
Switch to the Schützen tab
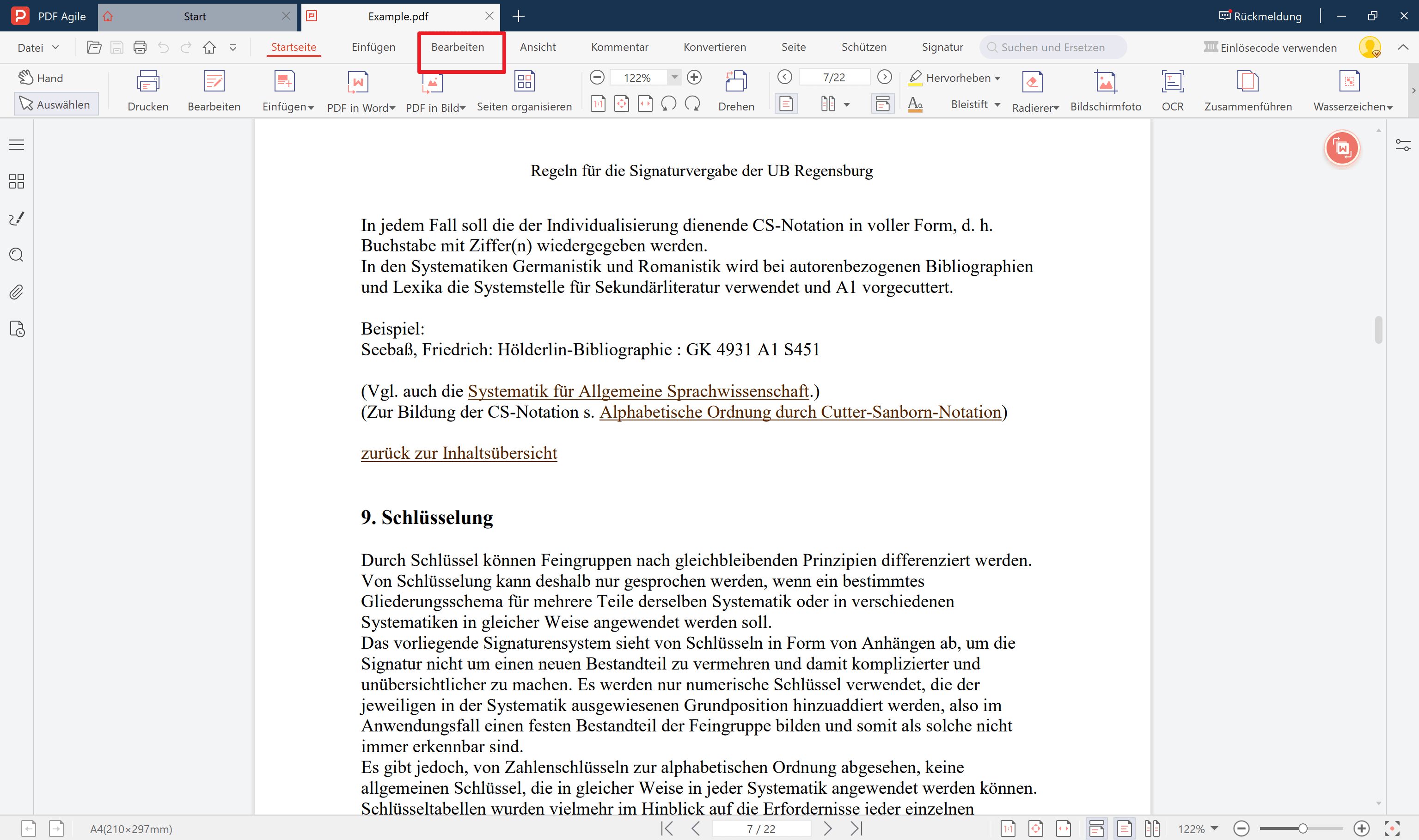(863, 47)
